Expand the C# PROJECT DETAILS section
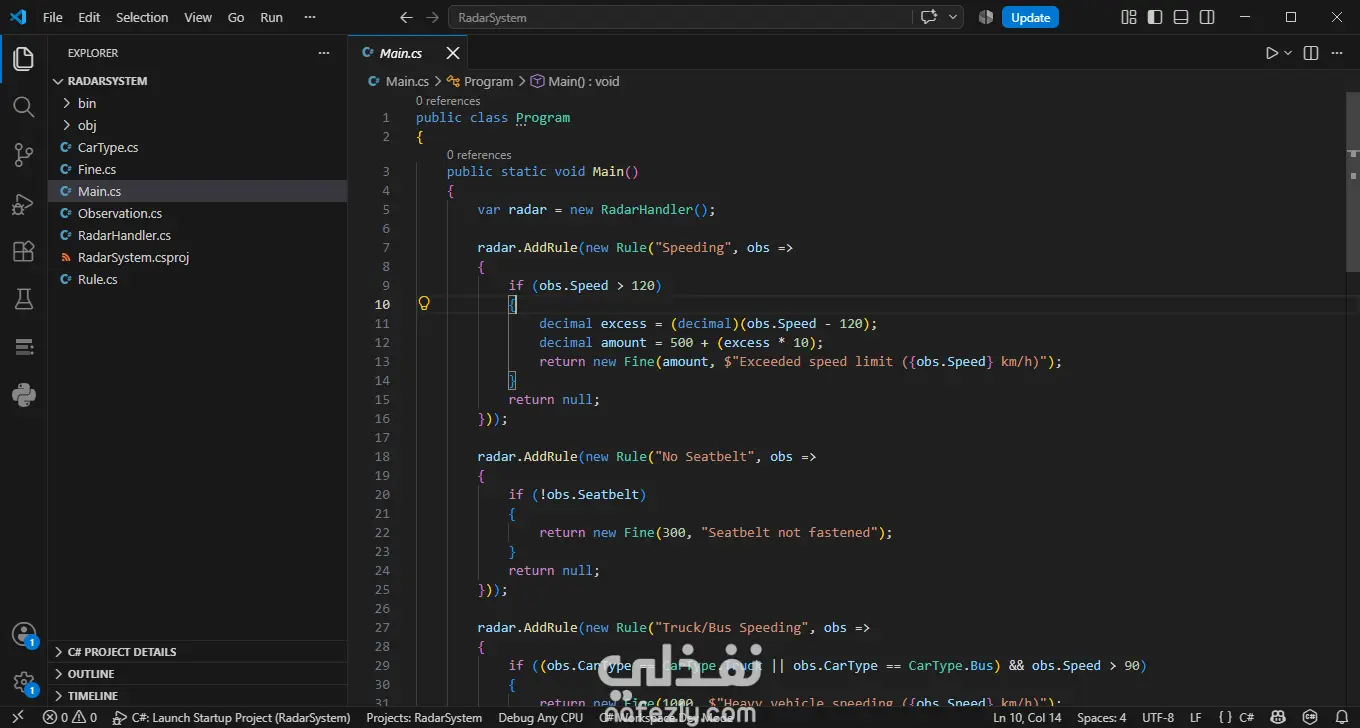 pyautogui.click(x=198, y=651)
